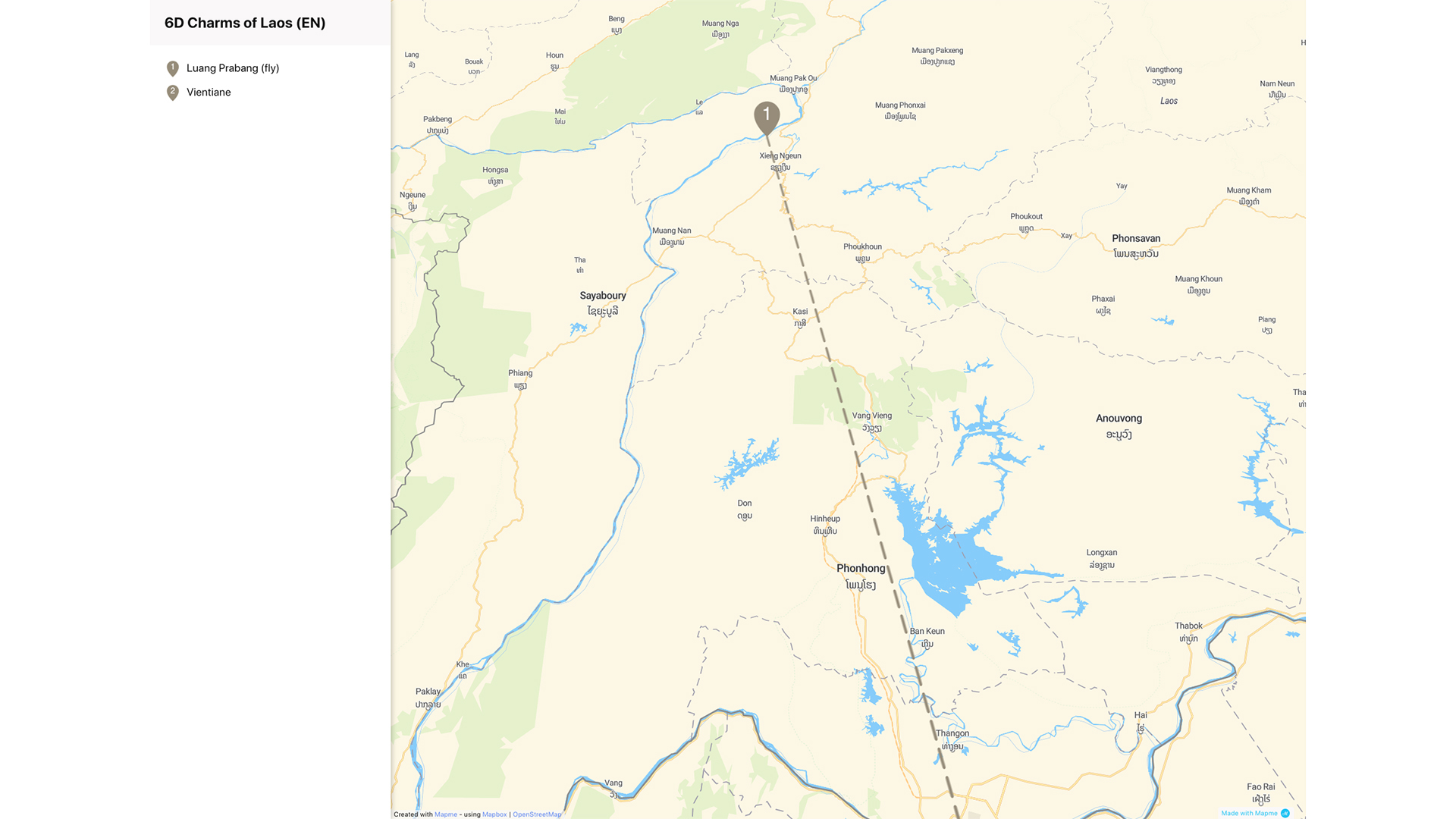Open the OpenStreetMap attribution link
The height and width of the screenshot is (819, 1456).
click(x=537, y=814)
